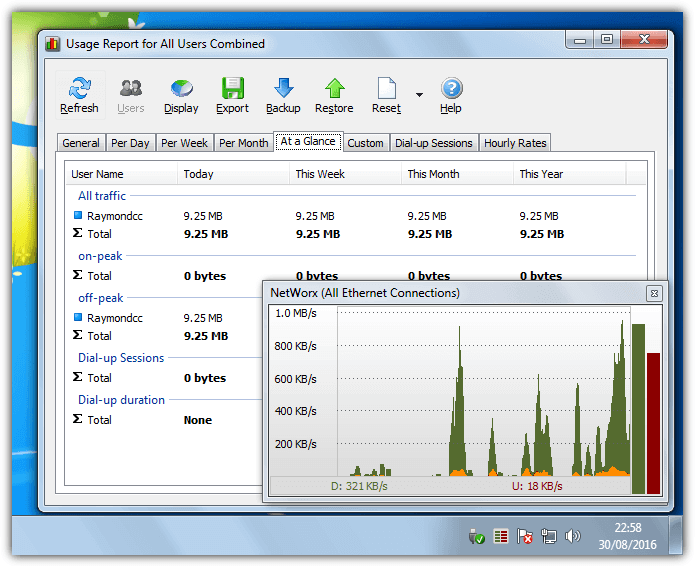Image resolution: width=695 pixels, height=566 pixels.
Task: Click the volume speaker tray icon
Action: (573, 537)
